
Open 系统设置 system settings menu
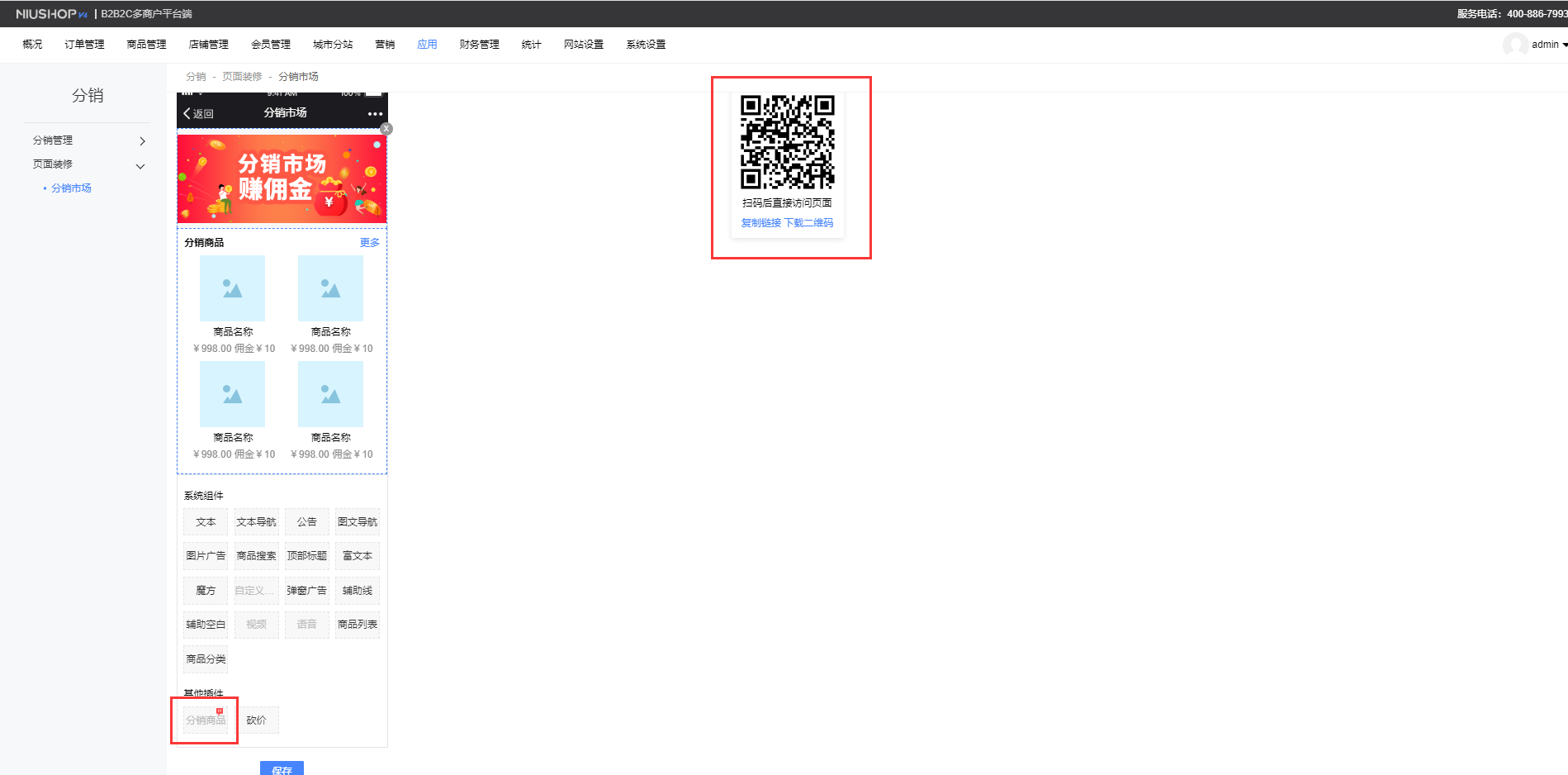pos(646,45)
